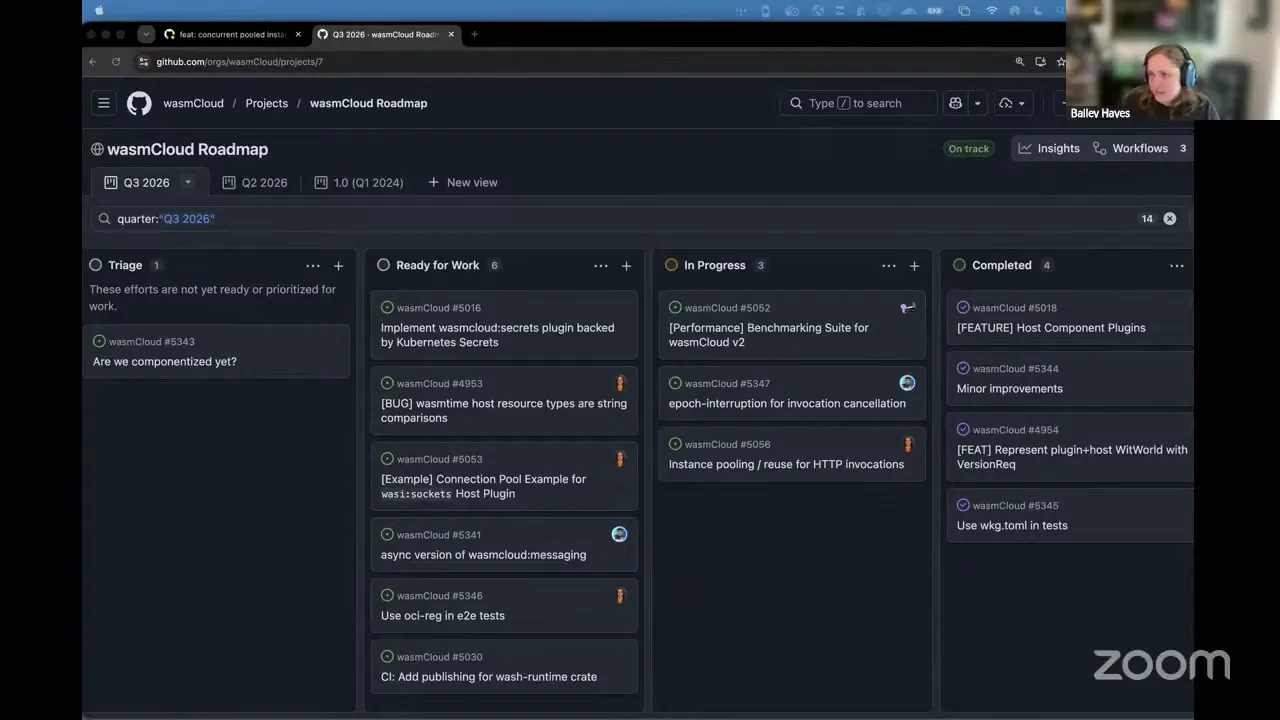1280x720 pixels.
Task: Click the Wi-Fi icon in the menu bar
Action: tap(991, 10)
